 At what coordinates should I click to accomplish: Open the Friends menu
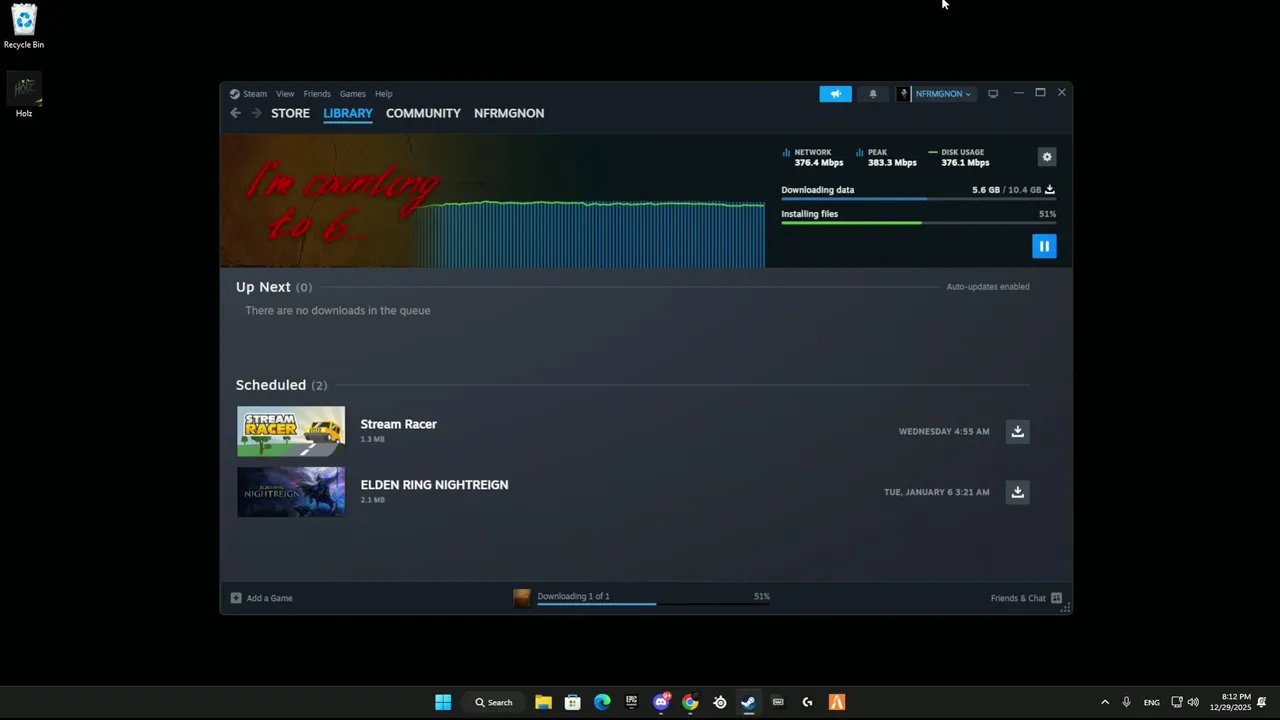(x=317, y=94)
